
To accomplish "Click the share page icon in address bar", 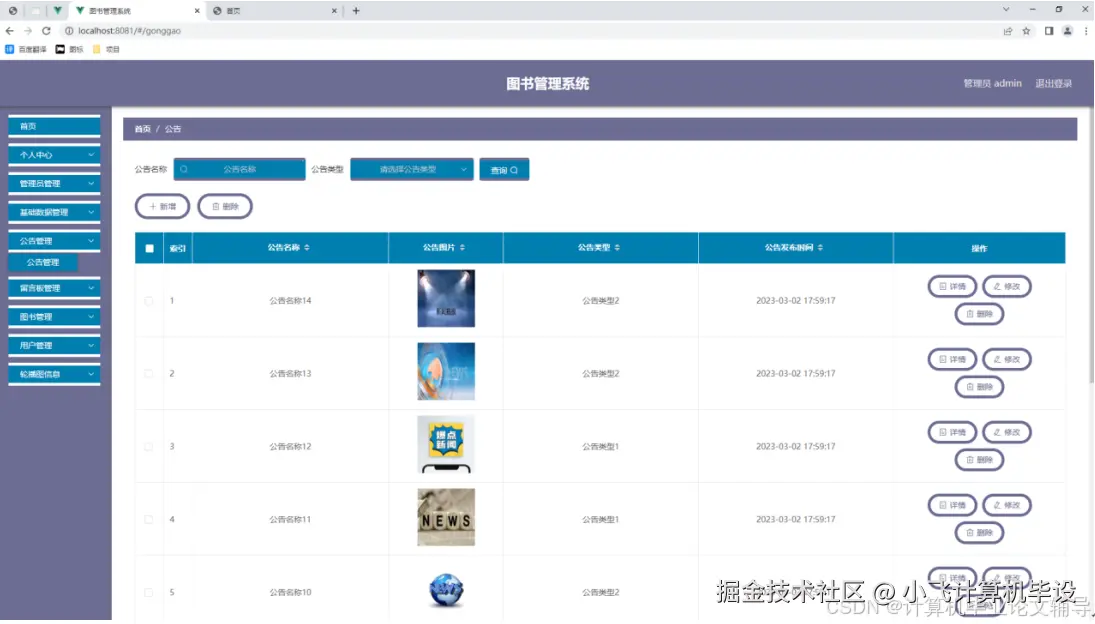I will [x=1008, y=31].
